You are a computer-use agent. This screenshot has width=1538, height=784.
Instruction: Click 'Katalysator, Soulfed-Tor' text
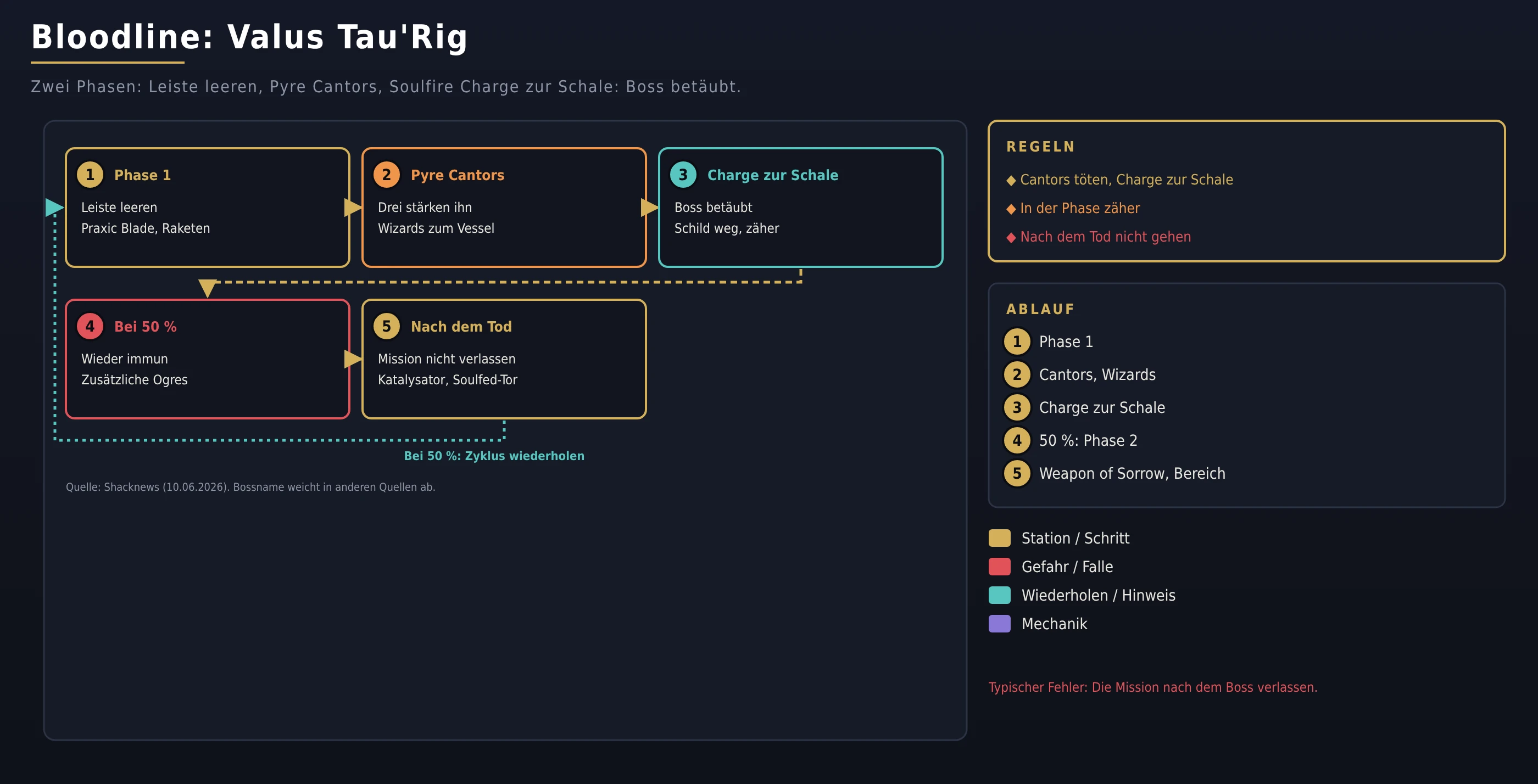tap(448, 380)
